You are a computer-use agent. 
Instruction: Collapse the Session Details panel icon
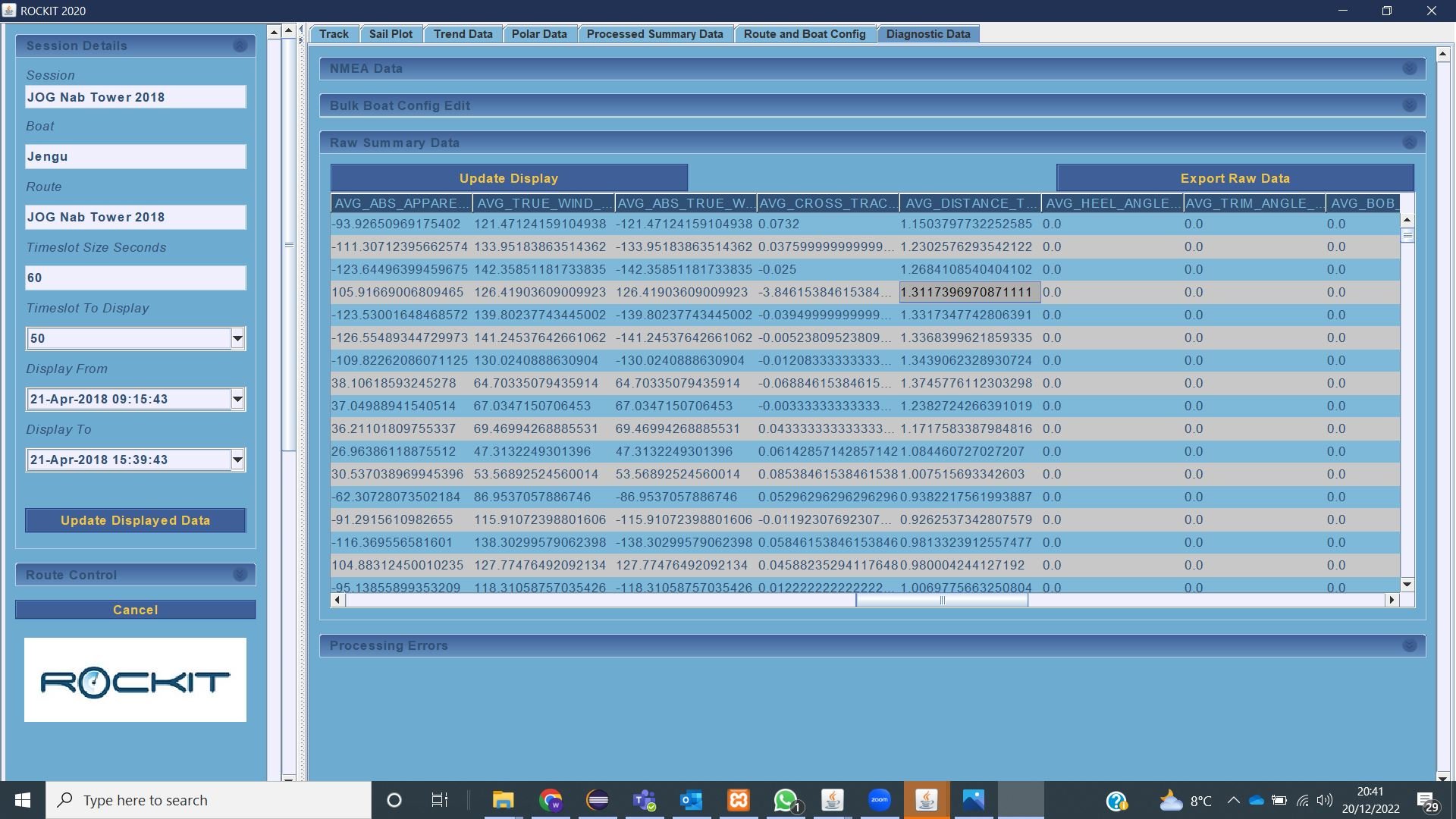click(x=240, y=45)
